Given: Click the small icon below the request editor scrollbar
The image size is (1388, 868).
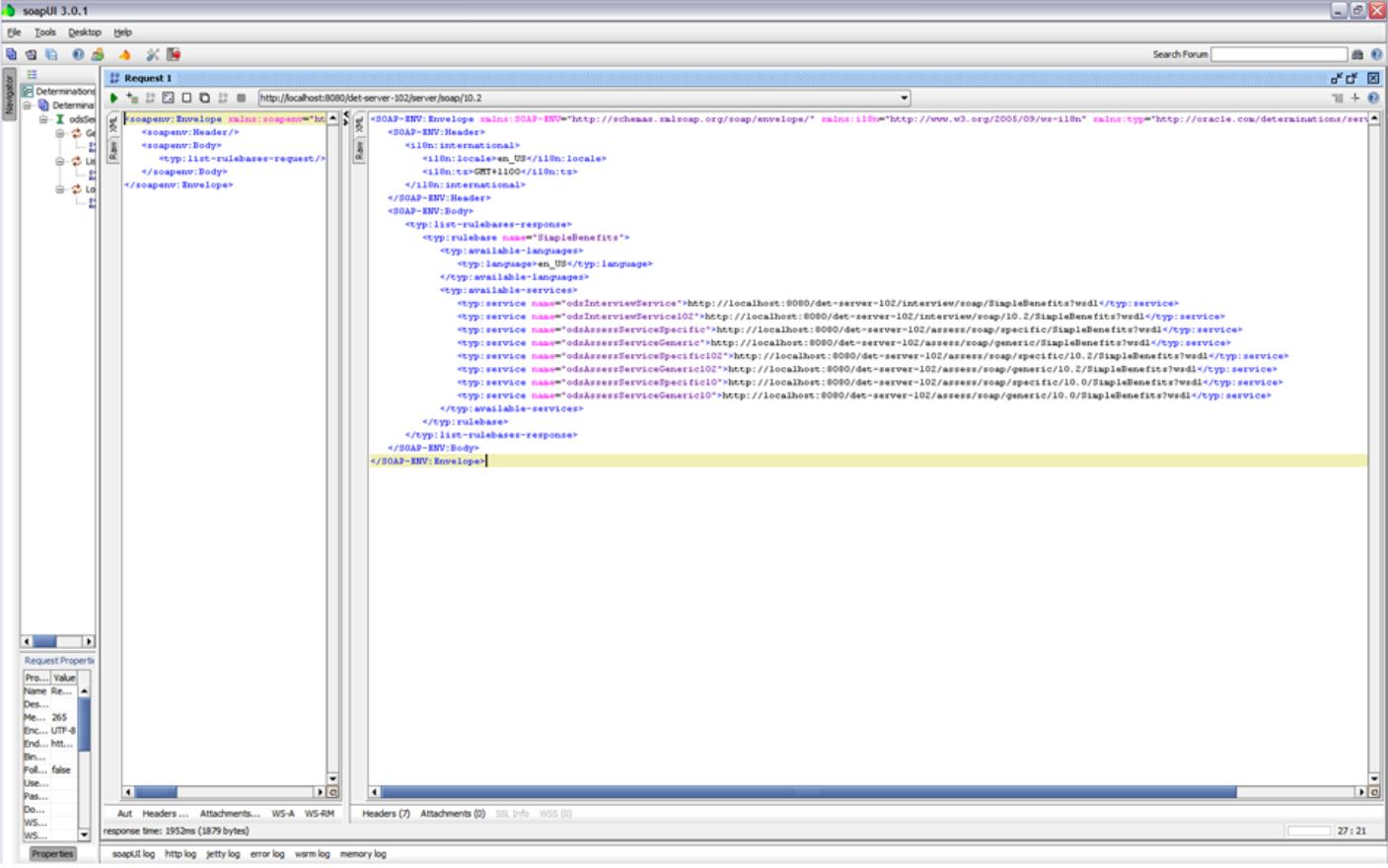Looking at the screenshot, I should [332, 792].
